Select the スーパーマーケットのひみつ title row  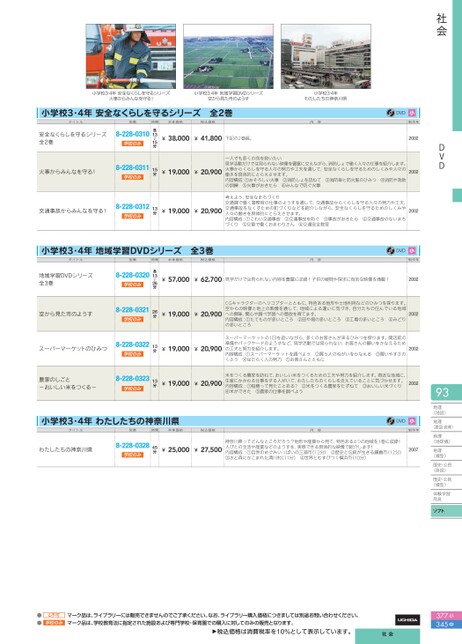point(228,349)
